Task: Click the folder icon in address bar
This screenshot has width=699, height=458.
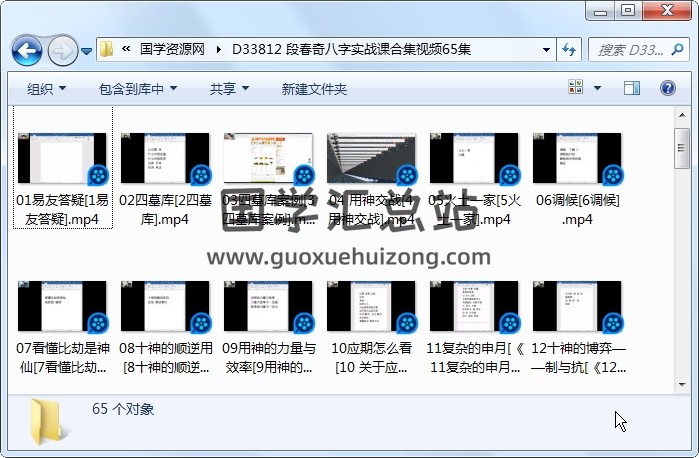Action: click(106, 49)
